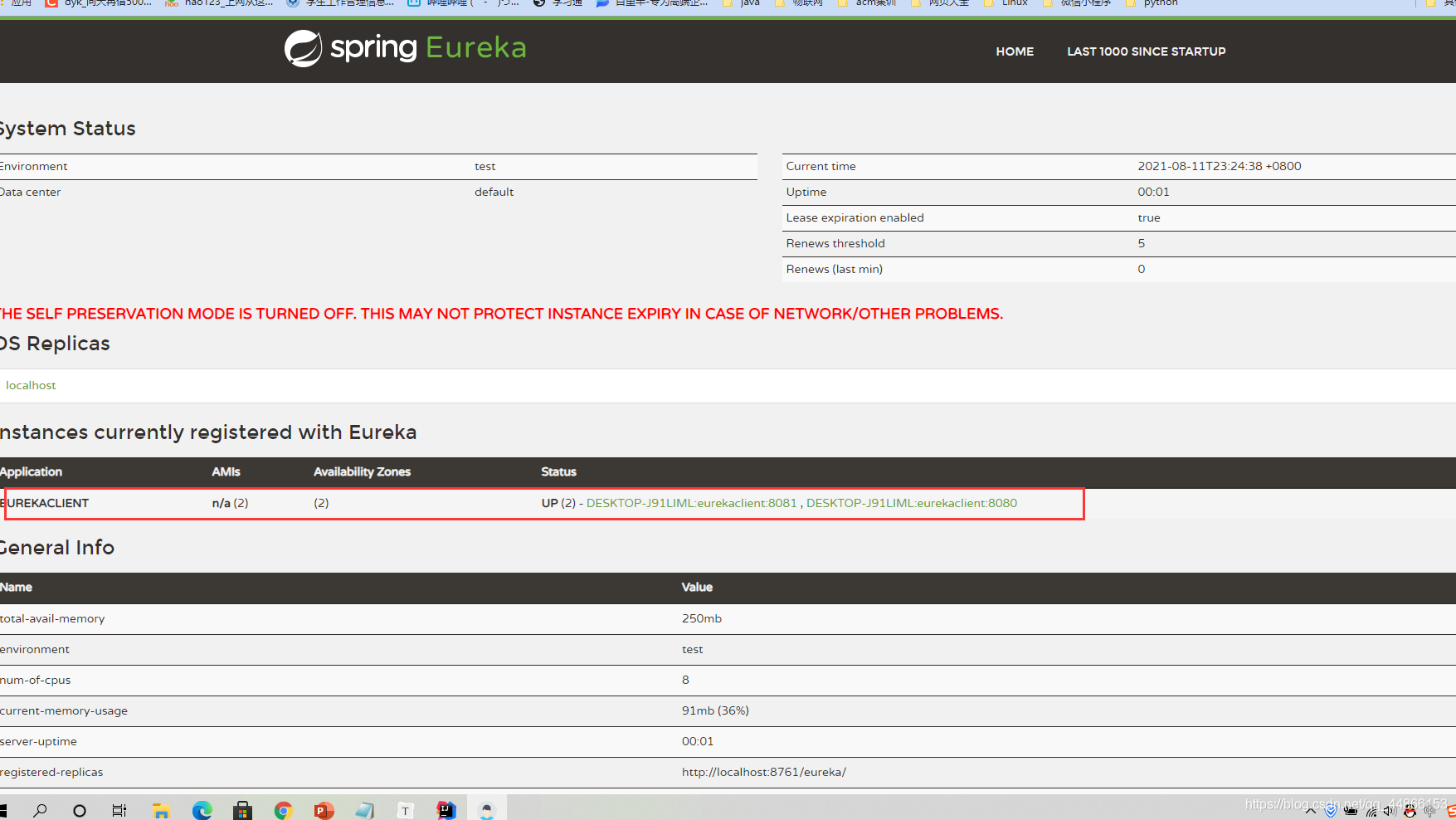1456x820 pixels.
Task: Click the 91mb (36%) value
Action: (x=715, y=710)
